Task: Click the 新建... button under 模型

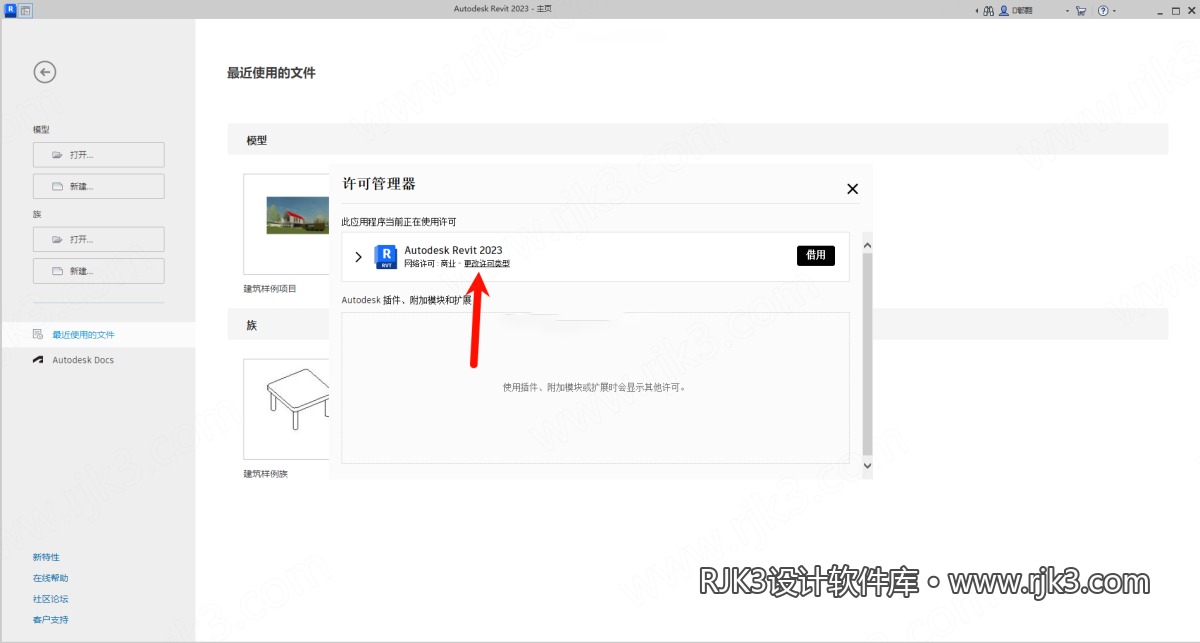Action: (x=98, y=186)
